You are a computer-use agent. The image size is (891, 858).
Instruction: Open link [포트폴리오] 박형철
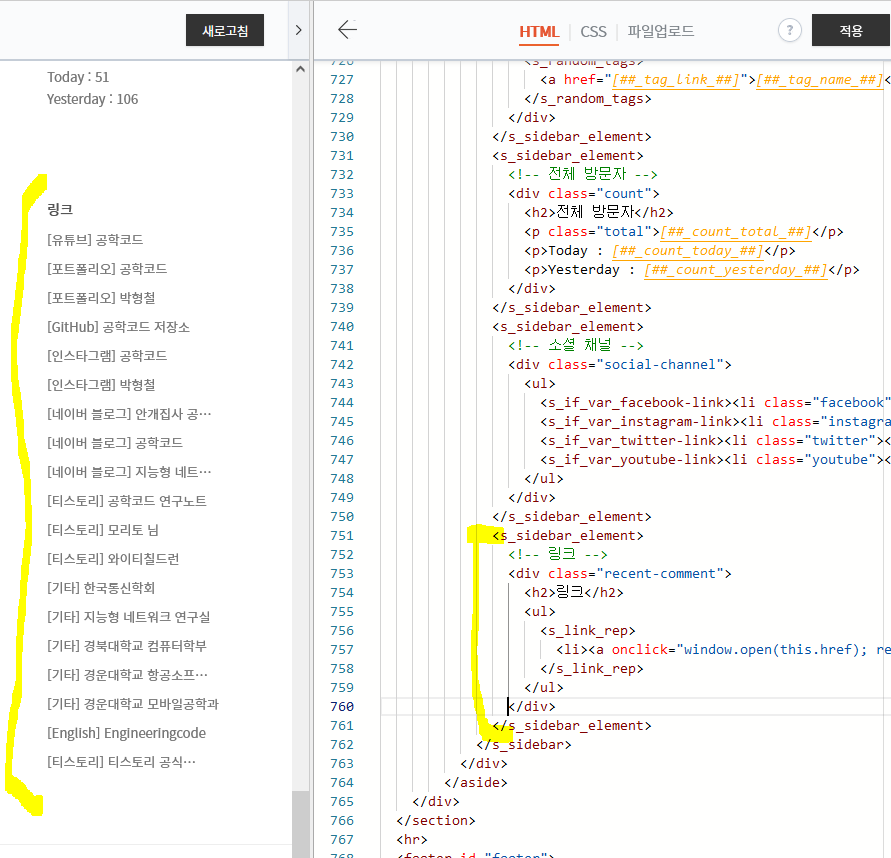(x=101, y=298)
